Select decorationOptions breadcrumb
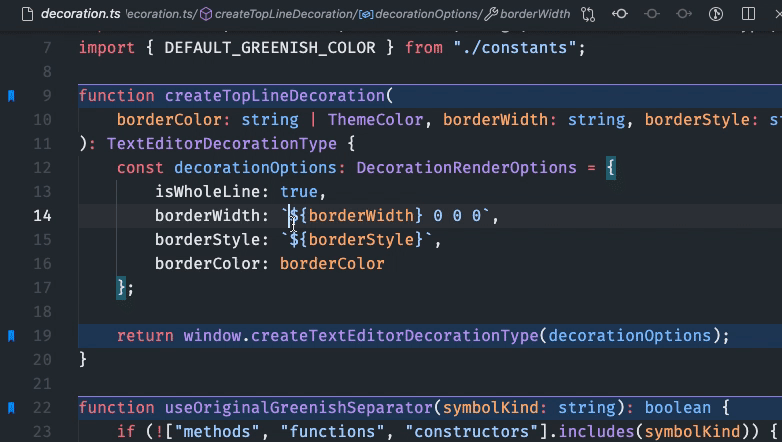 [426, 14]
